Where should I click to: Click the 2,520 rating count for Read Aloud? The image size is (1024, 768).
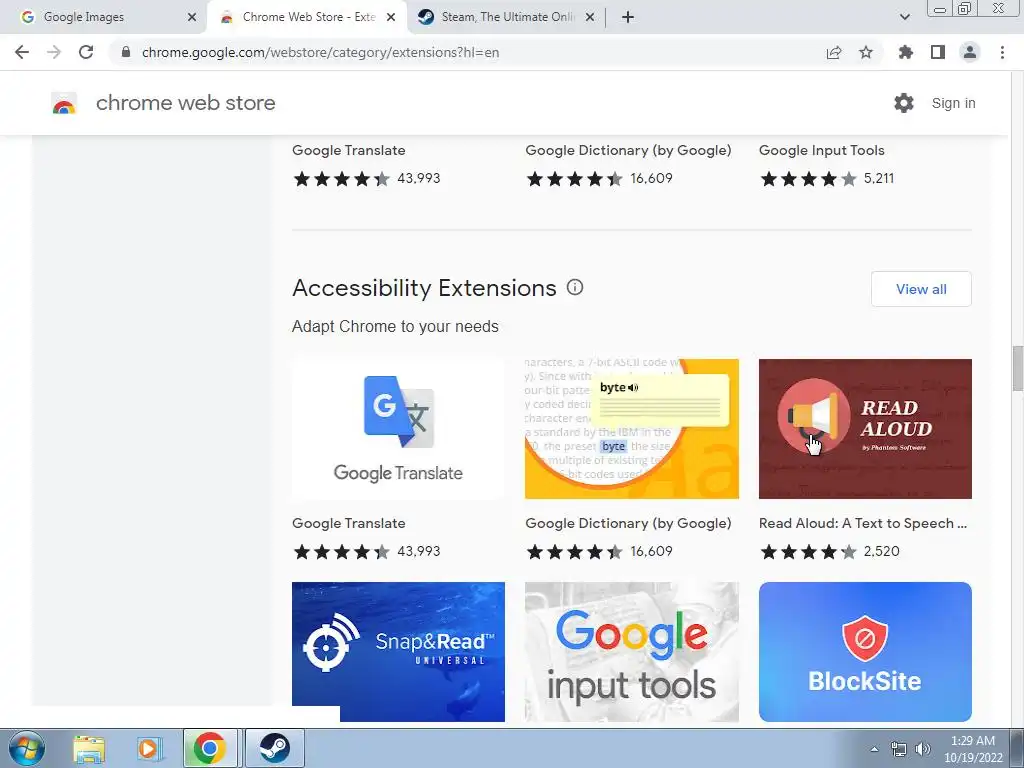tap(882, 551)
